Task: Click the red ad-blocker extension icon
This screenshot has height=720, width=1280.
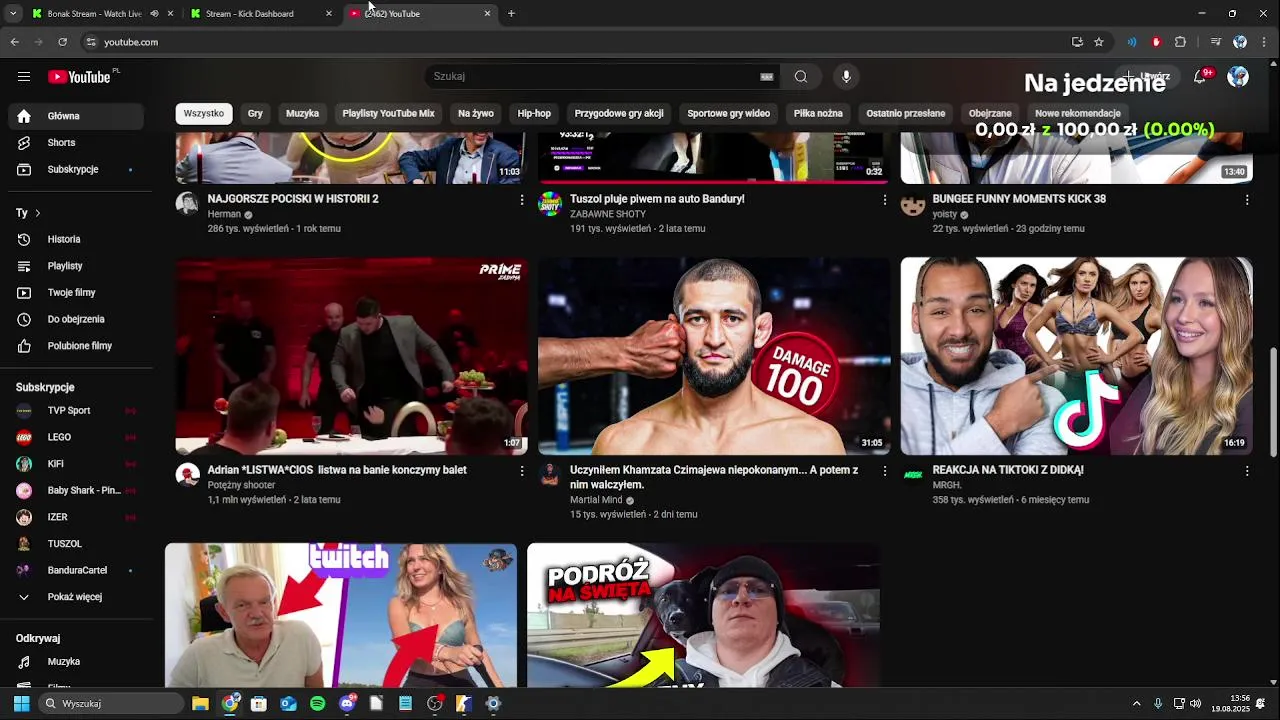Action: [x=1156, y=42]
